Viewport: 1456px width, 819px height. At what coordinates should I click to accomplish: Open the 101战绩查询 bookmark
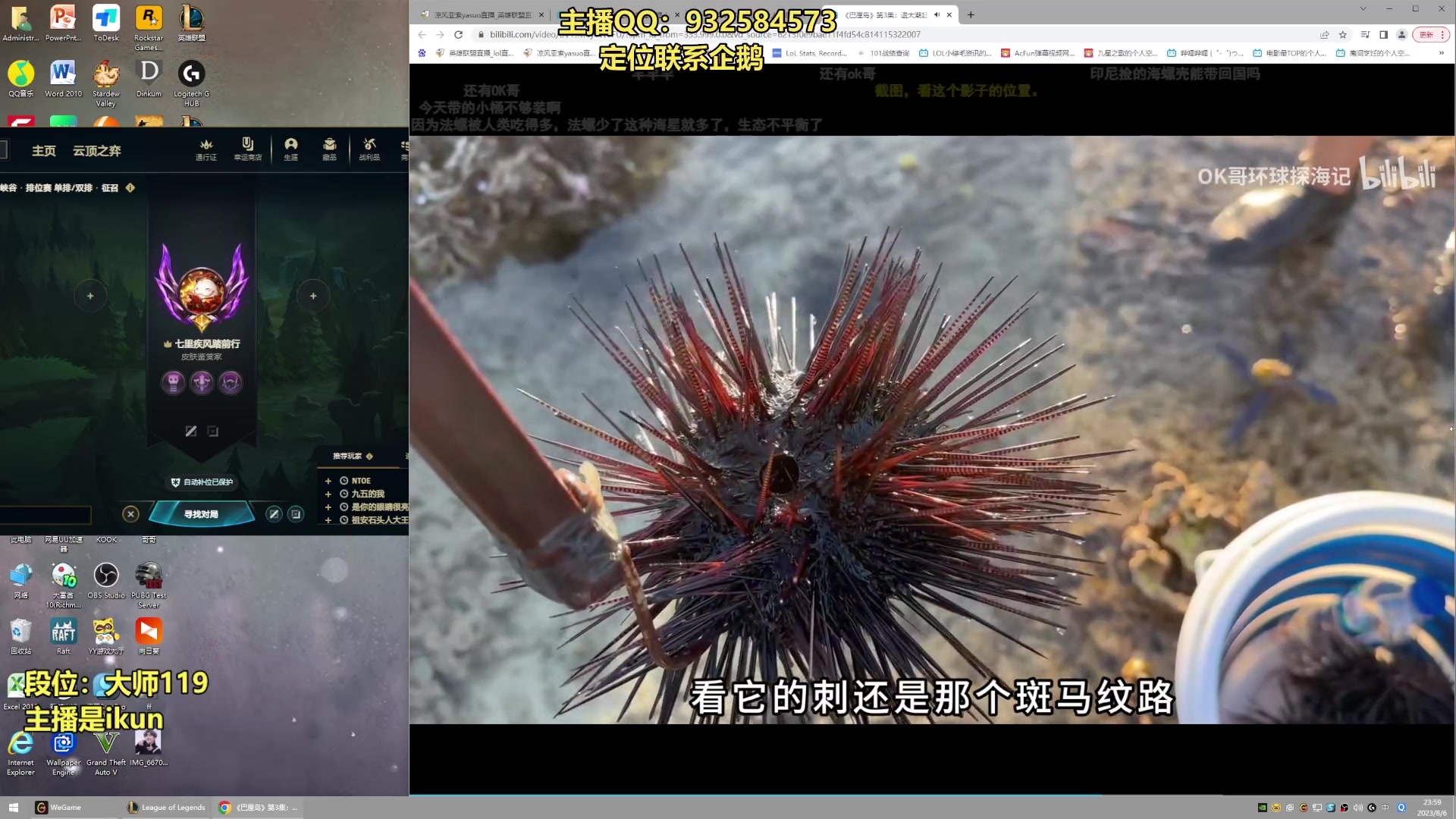pyautogui.click(x=883, y=53)
